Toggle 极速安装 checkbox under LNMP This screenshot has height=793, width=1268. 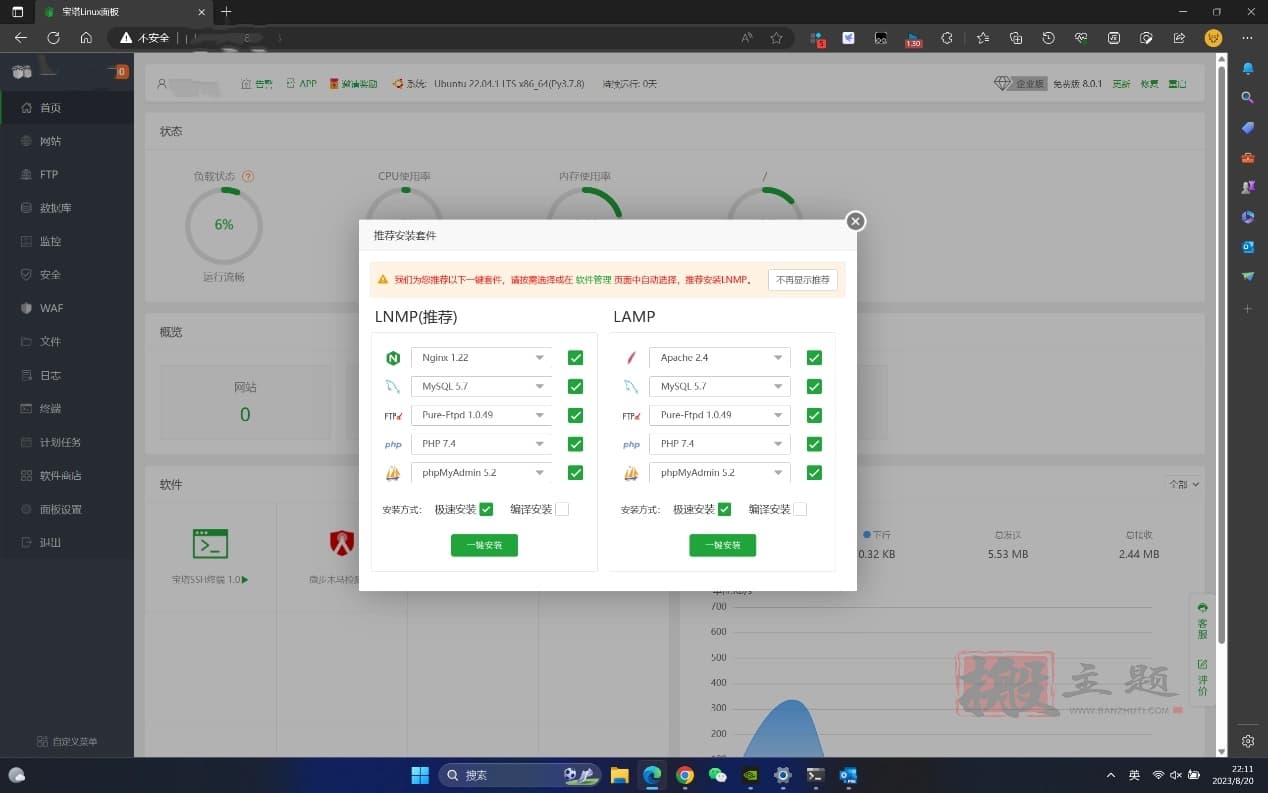click(486, 509)
